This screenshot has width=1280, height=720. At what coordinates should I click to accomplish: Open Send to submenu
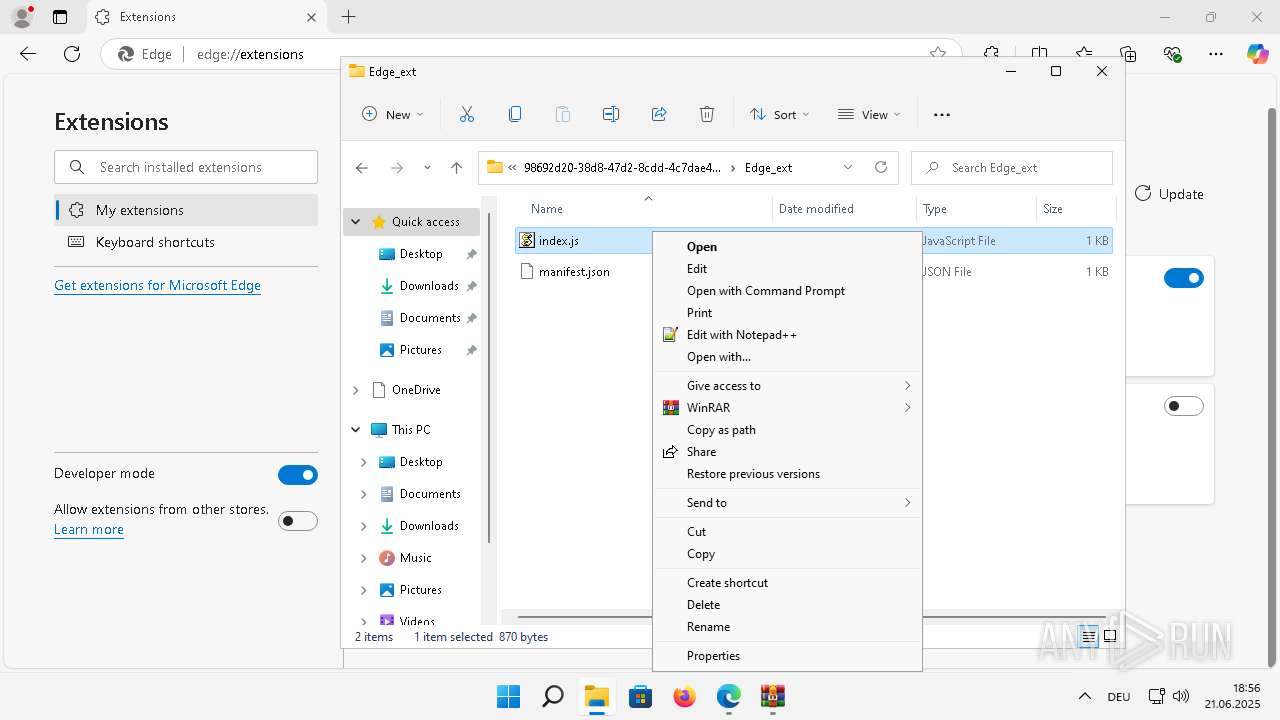pos(787,503)
